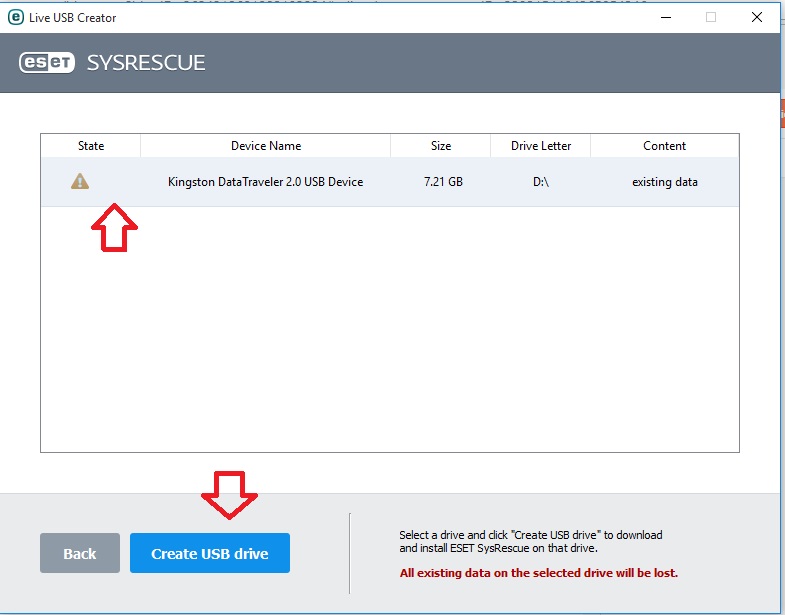The width and height of the screenshot is (785, 615).
Task: Click the Content column header
Action: coord(664,146)
